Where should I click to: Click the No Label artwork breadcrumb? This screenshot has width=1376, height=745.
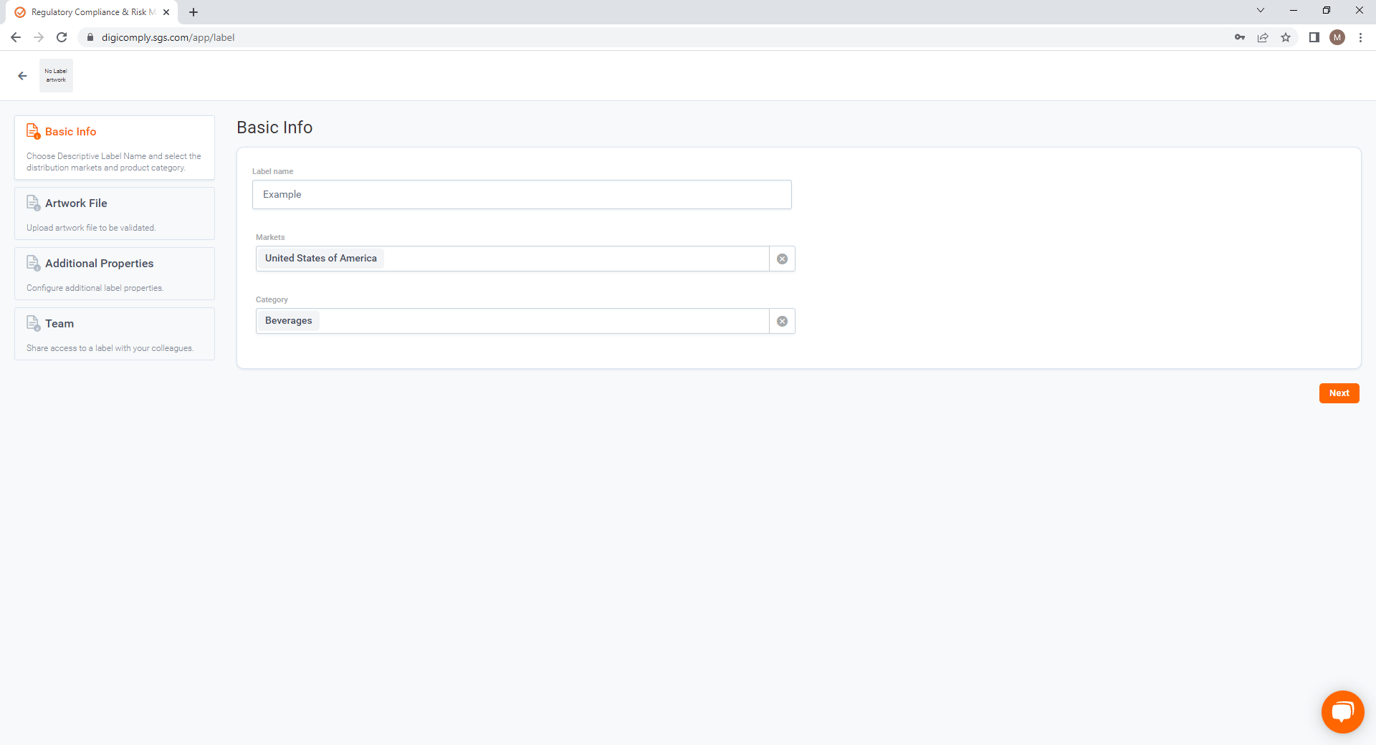tap(55, 74)
